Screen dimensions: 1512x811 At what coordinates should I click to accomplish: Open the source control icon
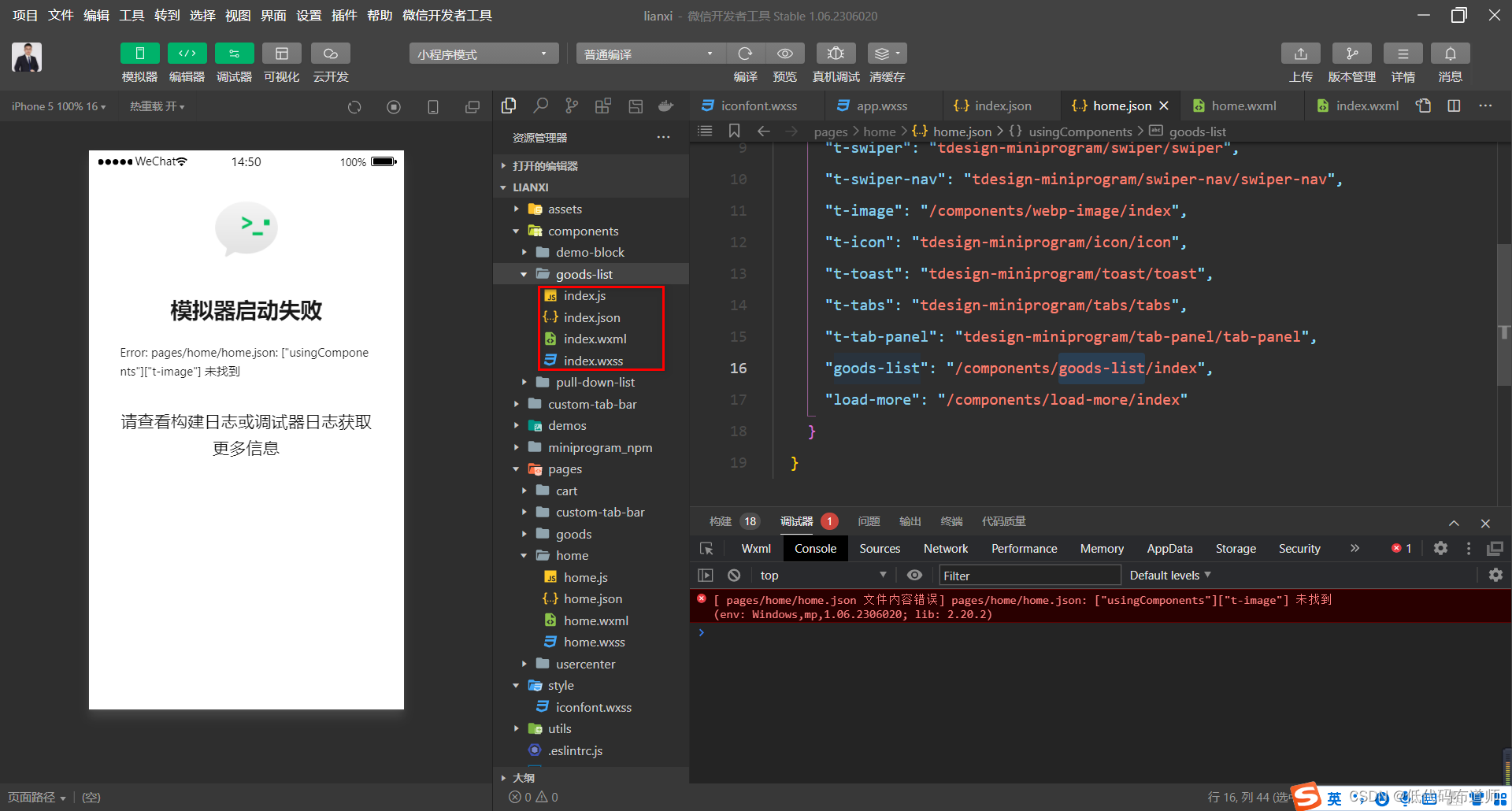coord(572,106)
